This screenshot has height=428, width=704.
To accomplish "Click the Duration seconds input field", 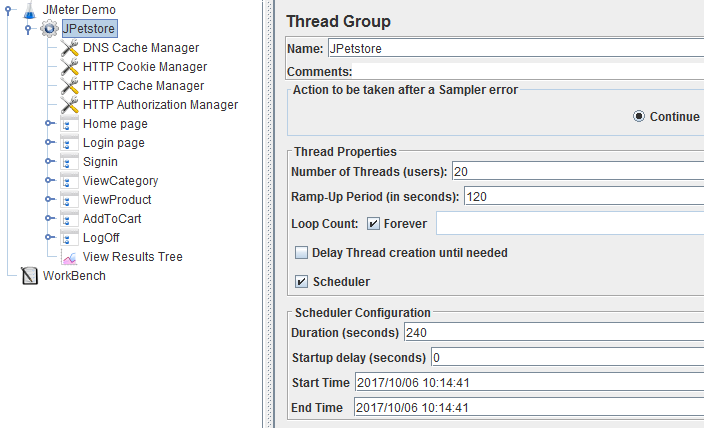I will point(554,333).
